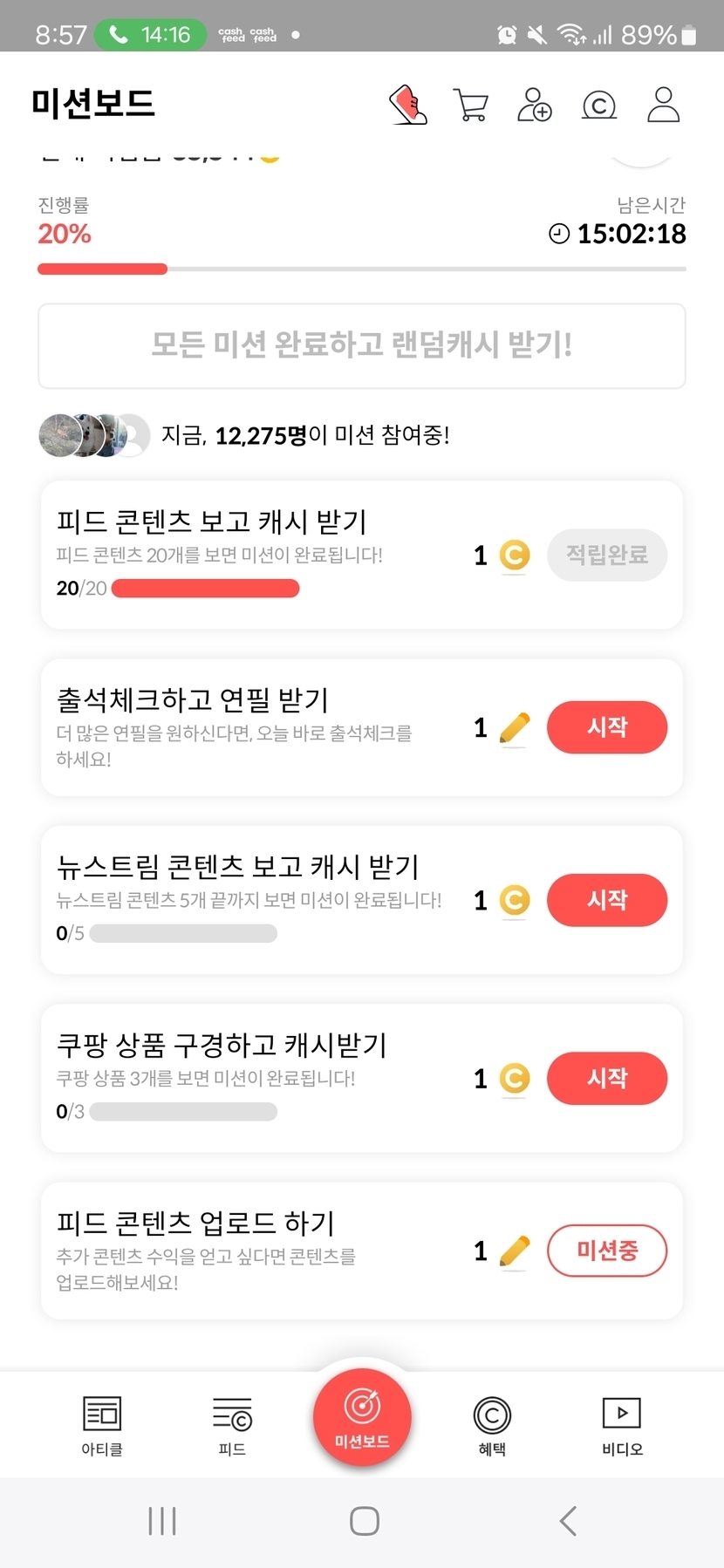Tap the coin icon on feed content mission
The width and height of the screenshot is (724, 1568).
click(x=515, y=556)
